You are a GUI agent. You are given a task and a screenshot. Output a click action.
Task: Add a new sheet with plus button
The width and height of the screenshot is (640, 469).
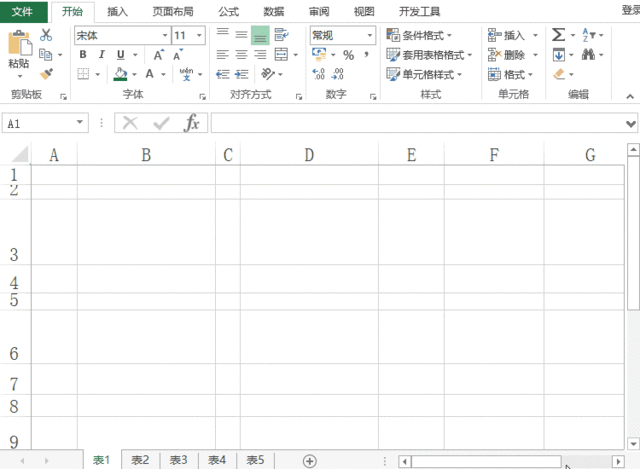309,461
